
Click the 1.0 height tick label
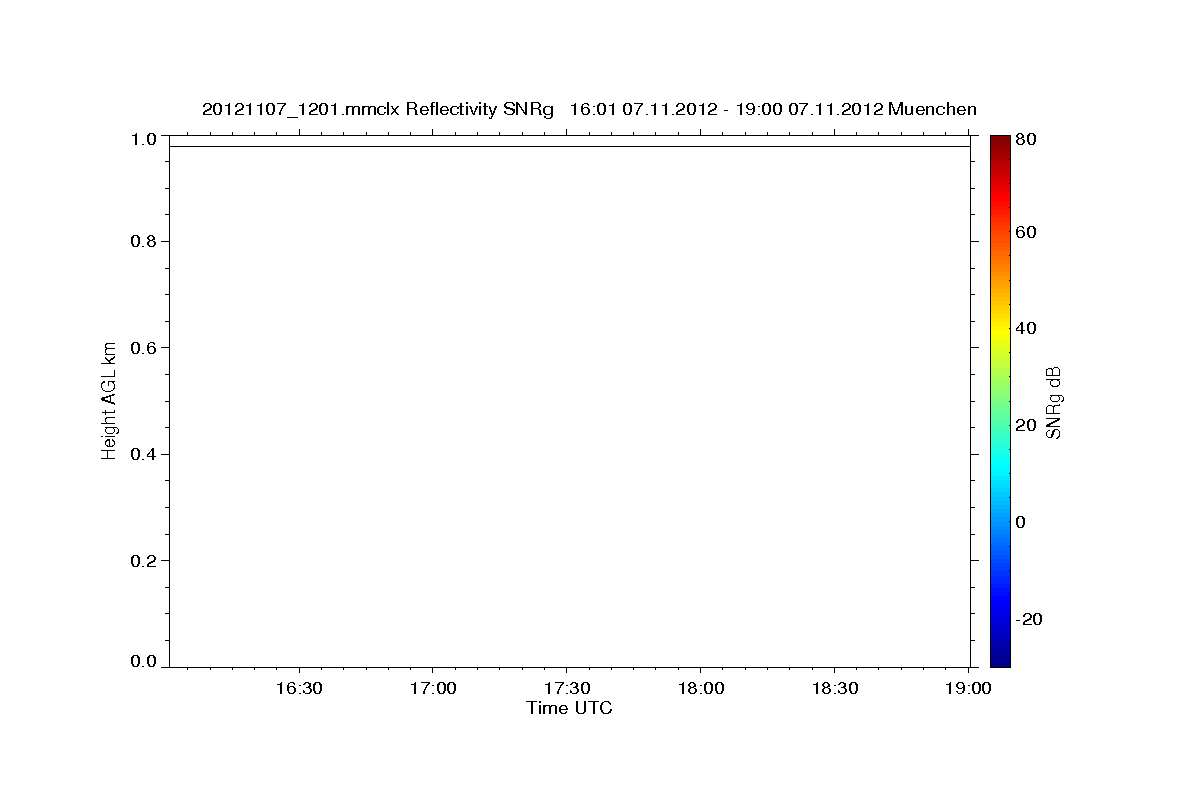coord(145,139)
